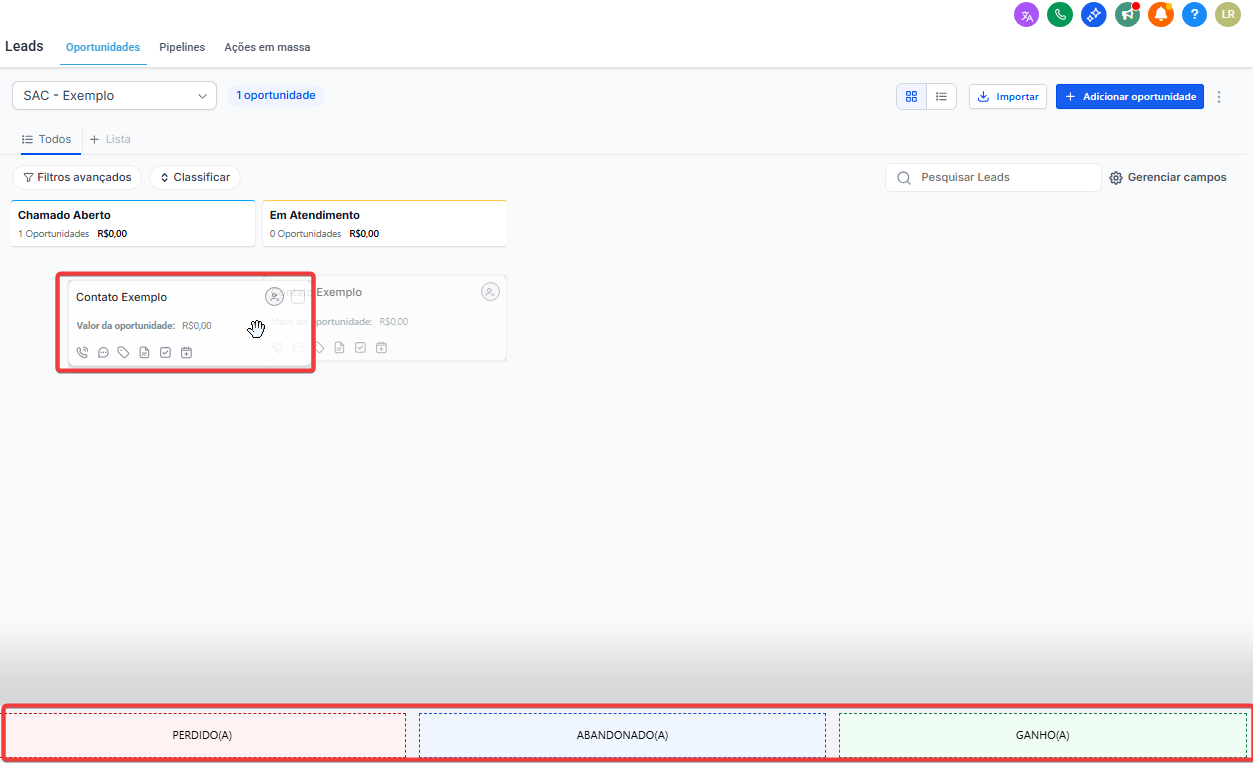Open the megaphone announcements icon
The height and width of the screenshot is (763, 1253).
coord(1127,15)
